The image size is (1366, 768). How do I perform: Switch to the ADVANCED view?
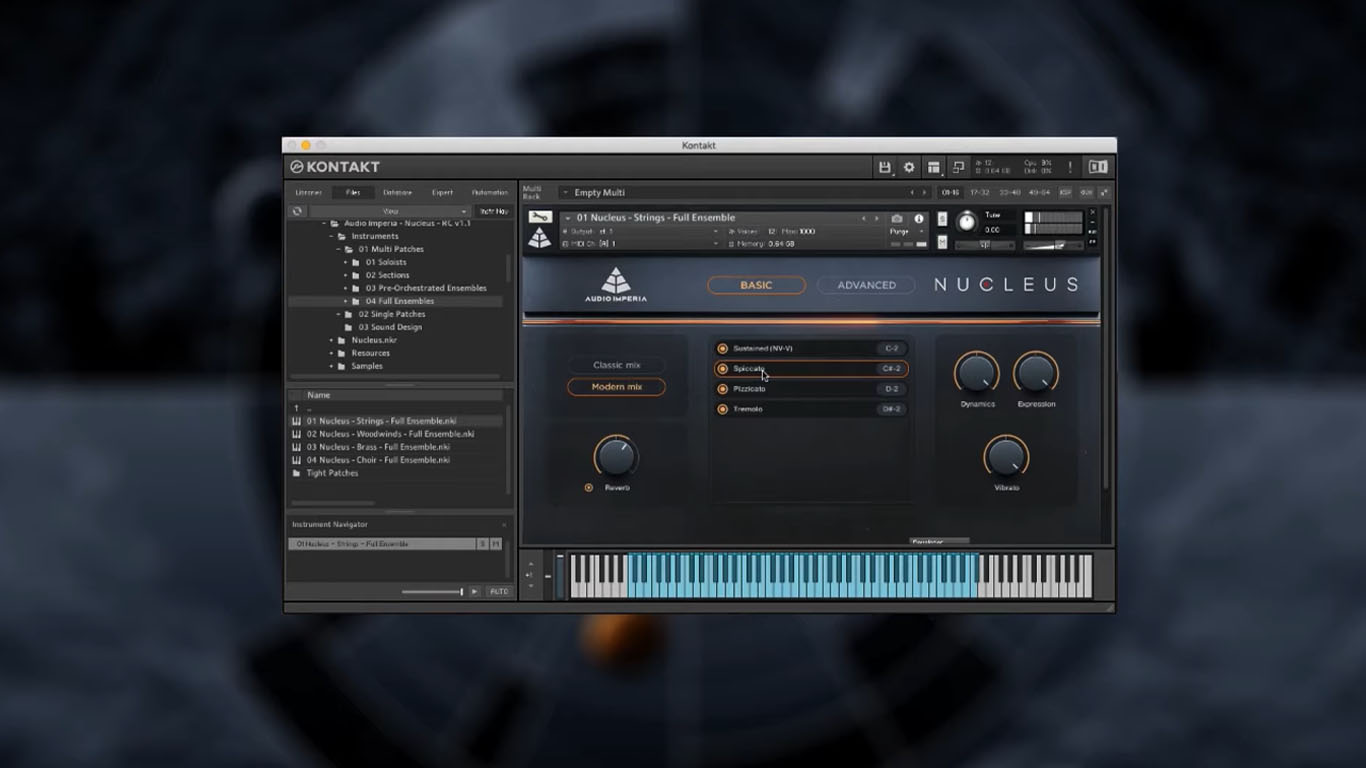pyautogui.click(x=866, y=285)
